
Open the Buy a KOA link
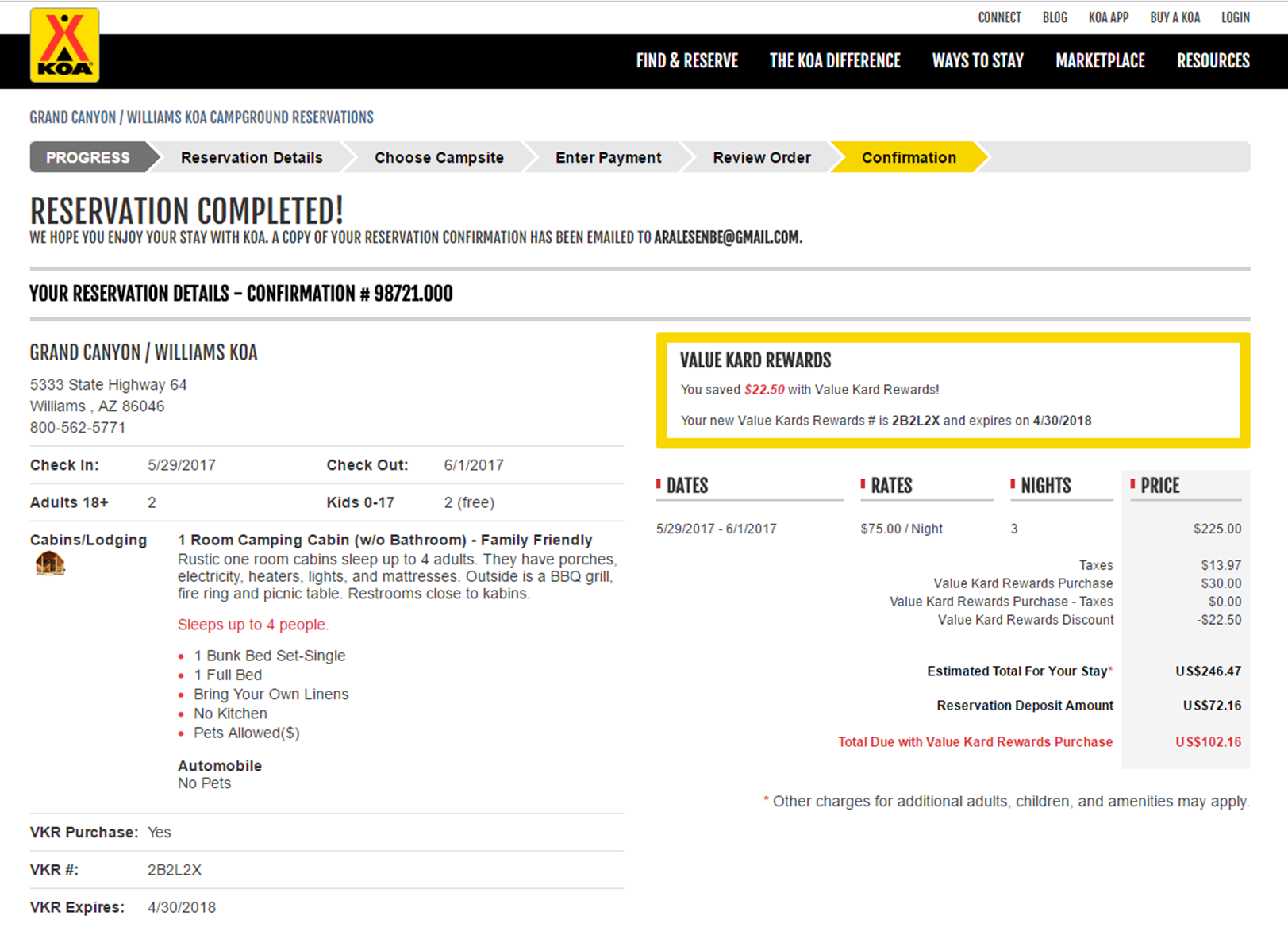[1175, 17]
